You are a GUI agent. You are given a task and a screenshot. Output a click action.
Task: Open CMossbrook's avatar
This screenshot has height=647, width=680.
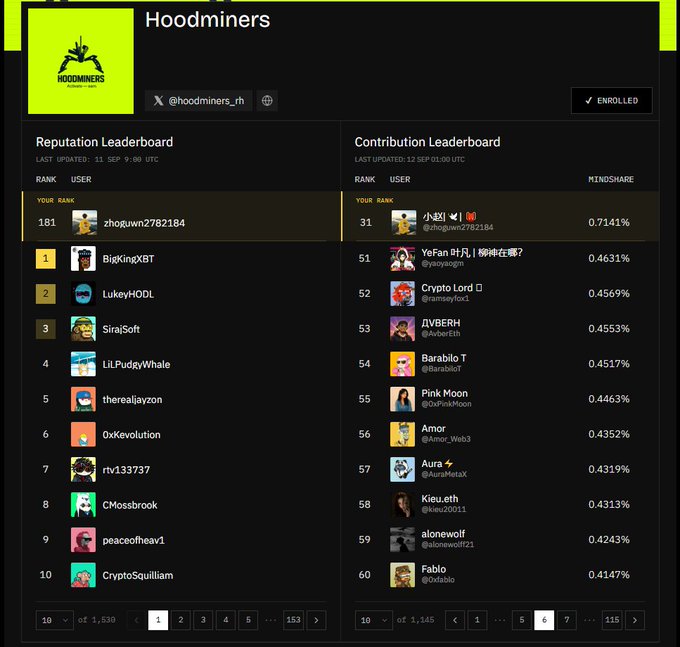(83, 505)
